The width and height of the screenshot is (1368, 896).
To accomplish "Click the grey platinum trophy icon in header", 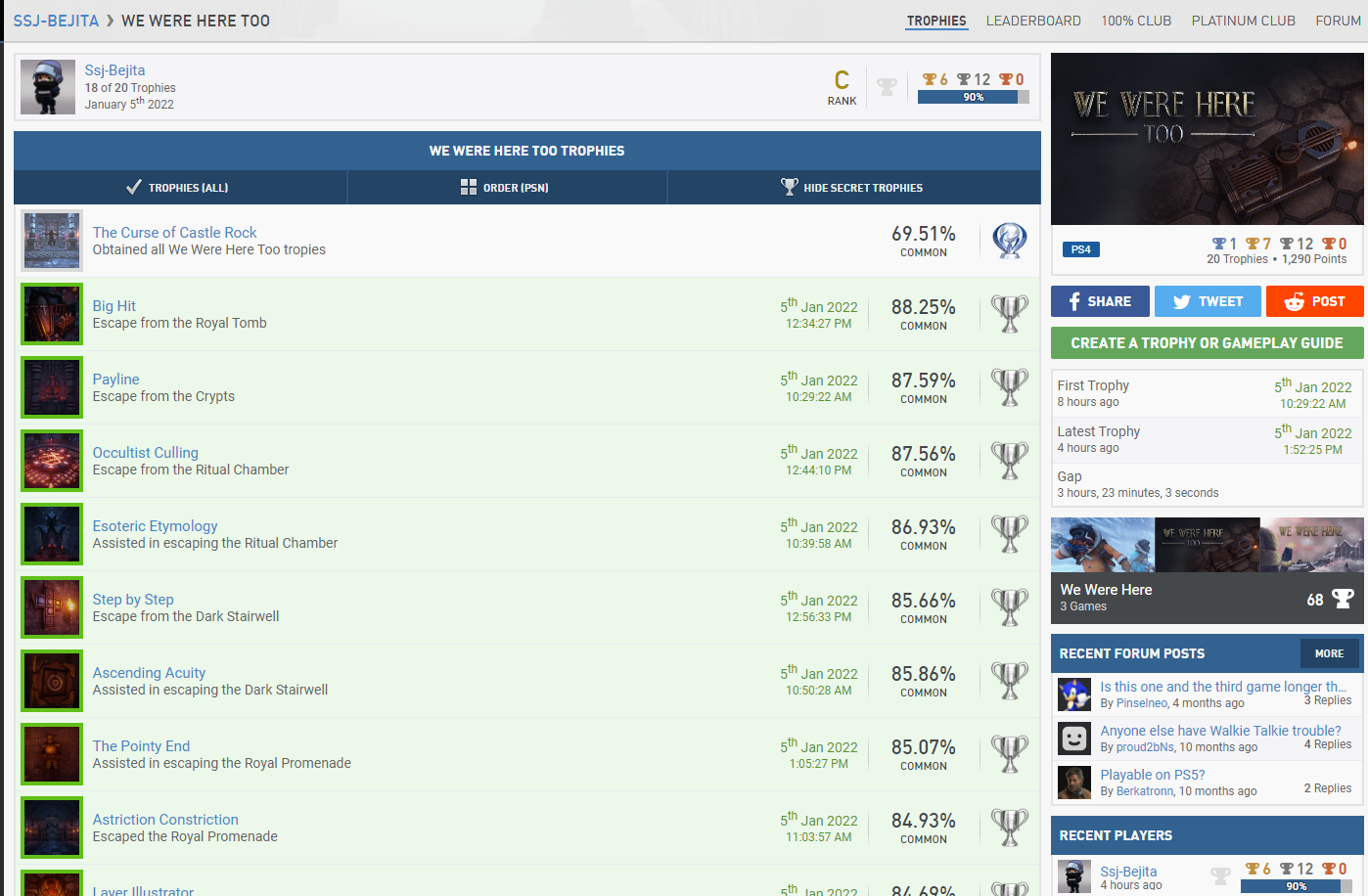I will click(887, 87).
